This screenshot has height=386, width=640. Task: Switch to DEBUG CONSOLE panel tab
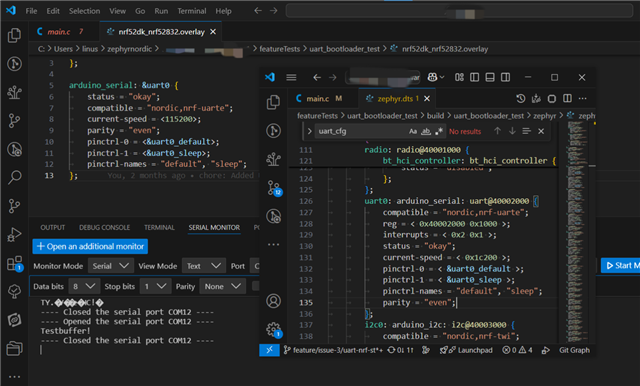[104, 227]
